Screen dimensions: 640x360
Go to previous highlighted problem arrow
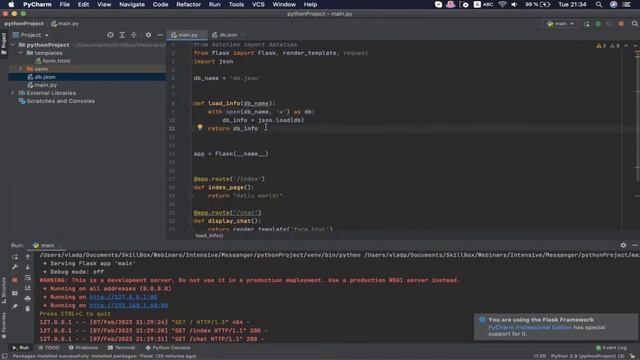click(x=626, y=46)
